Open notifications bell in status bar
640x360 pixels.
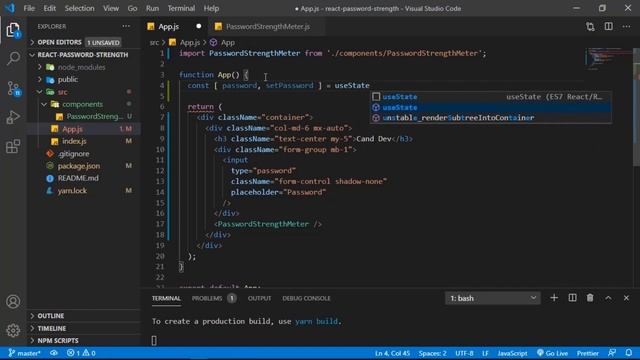point(629,353)
